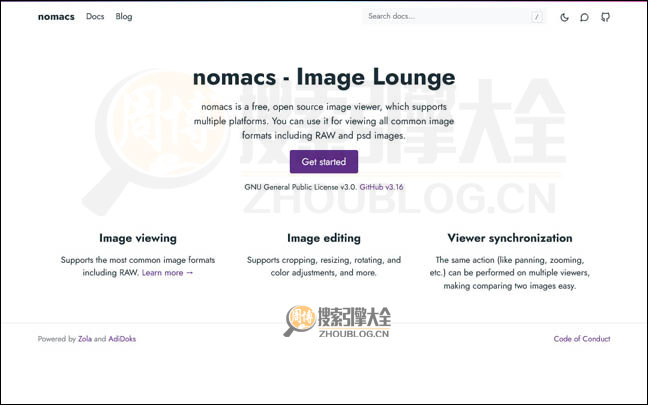This screenshot has width=648, height=405.
Task: Open the GitHub repository icon
Action: 605,17
